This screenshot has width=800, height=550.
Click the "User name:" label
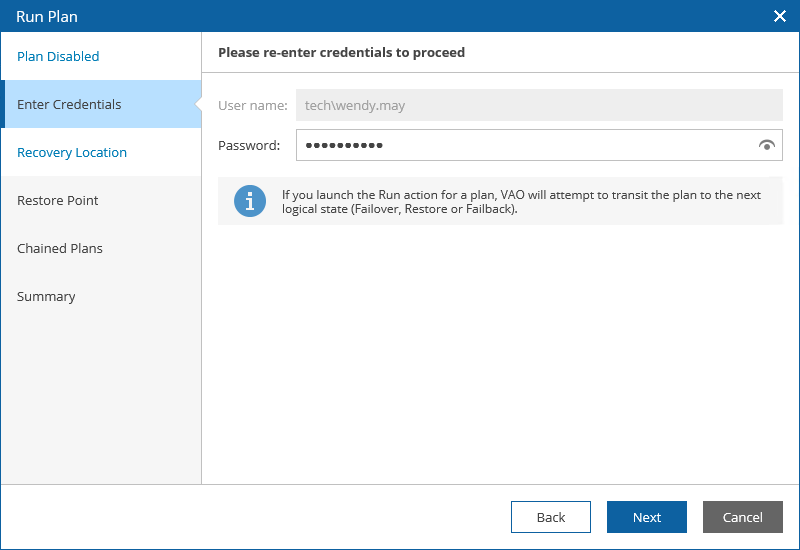tap(253, 106)
